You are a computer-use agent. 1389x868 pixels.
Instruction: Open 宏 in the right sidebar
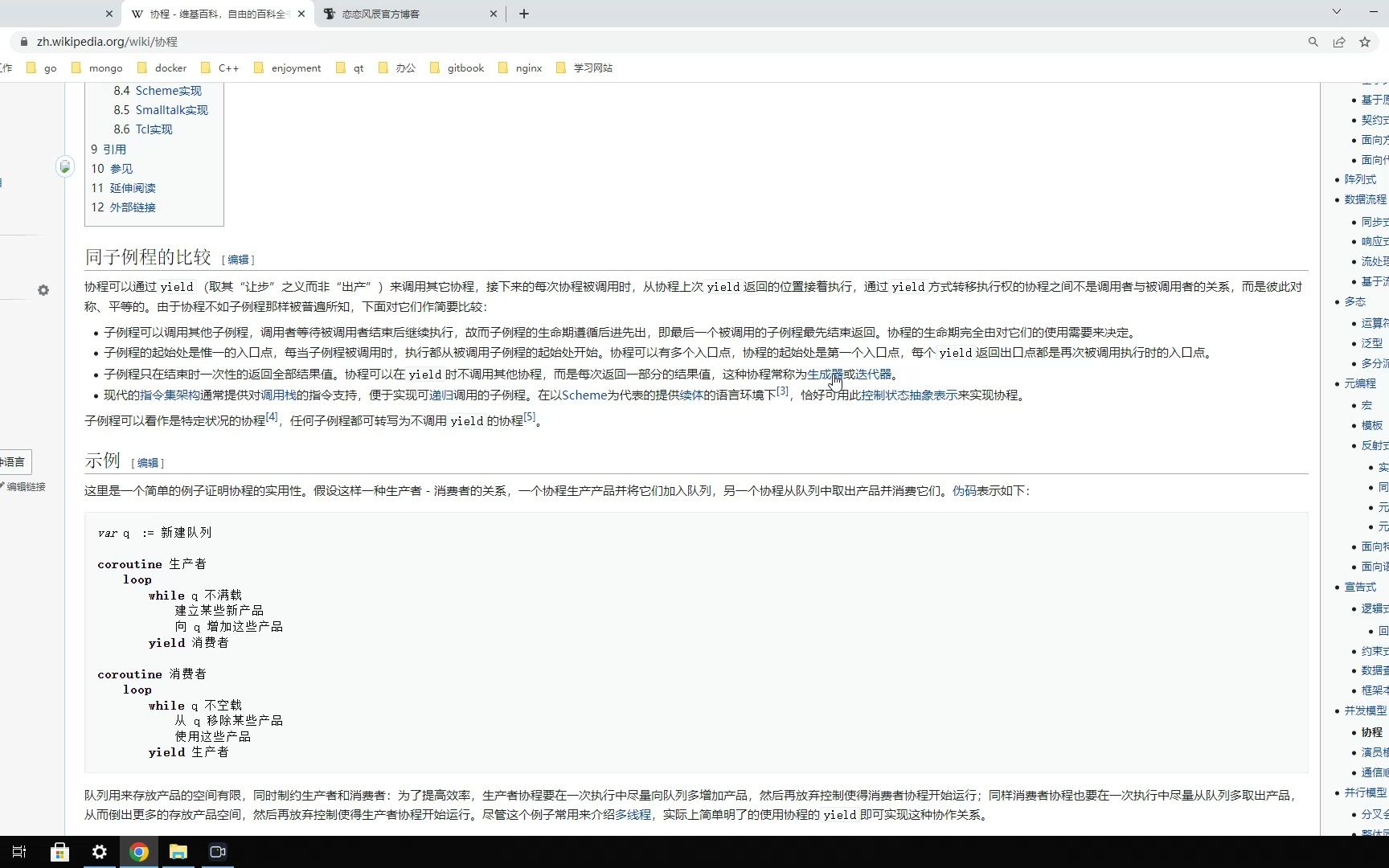click(1366, 405)
